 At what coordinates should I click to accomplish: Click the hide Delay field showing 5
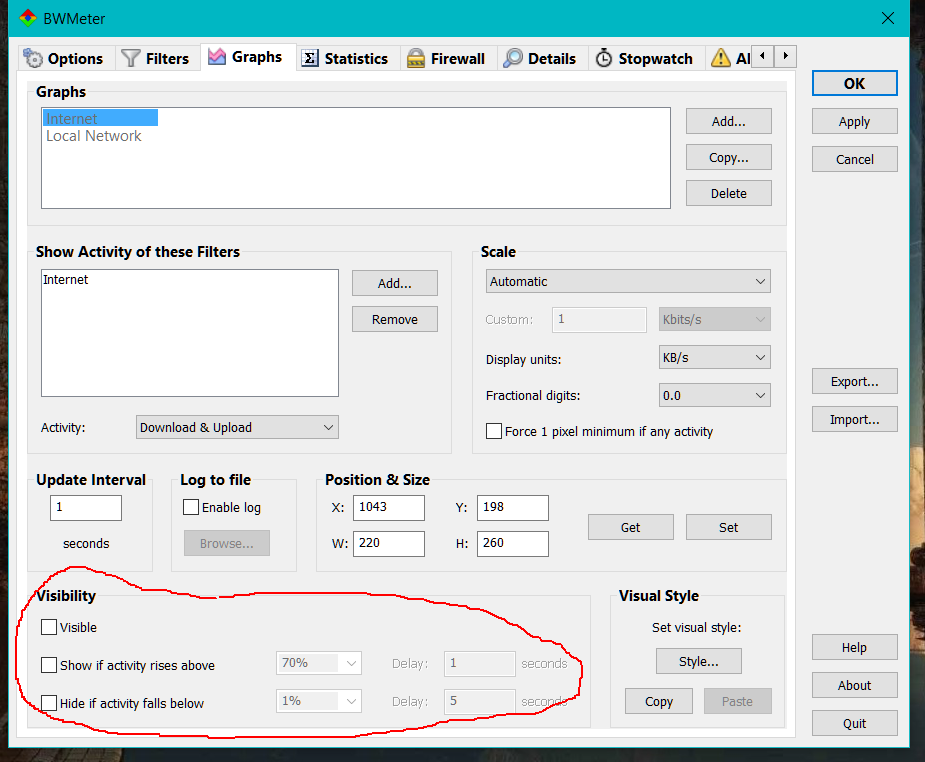click(x=480, y=701)
